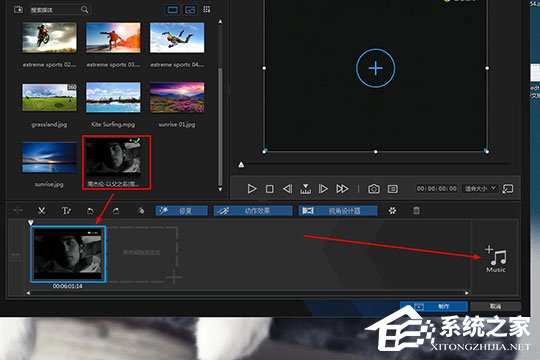Screen dimensions: 540x360
Task: Click the 动作效果 action effects button
Action: (x=253, y=210)
